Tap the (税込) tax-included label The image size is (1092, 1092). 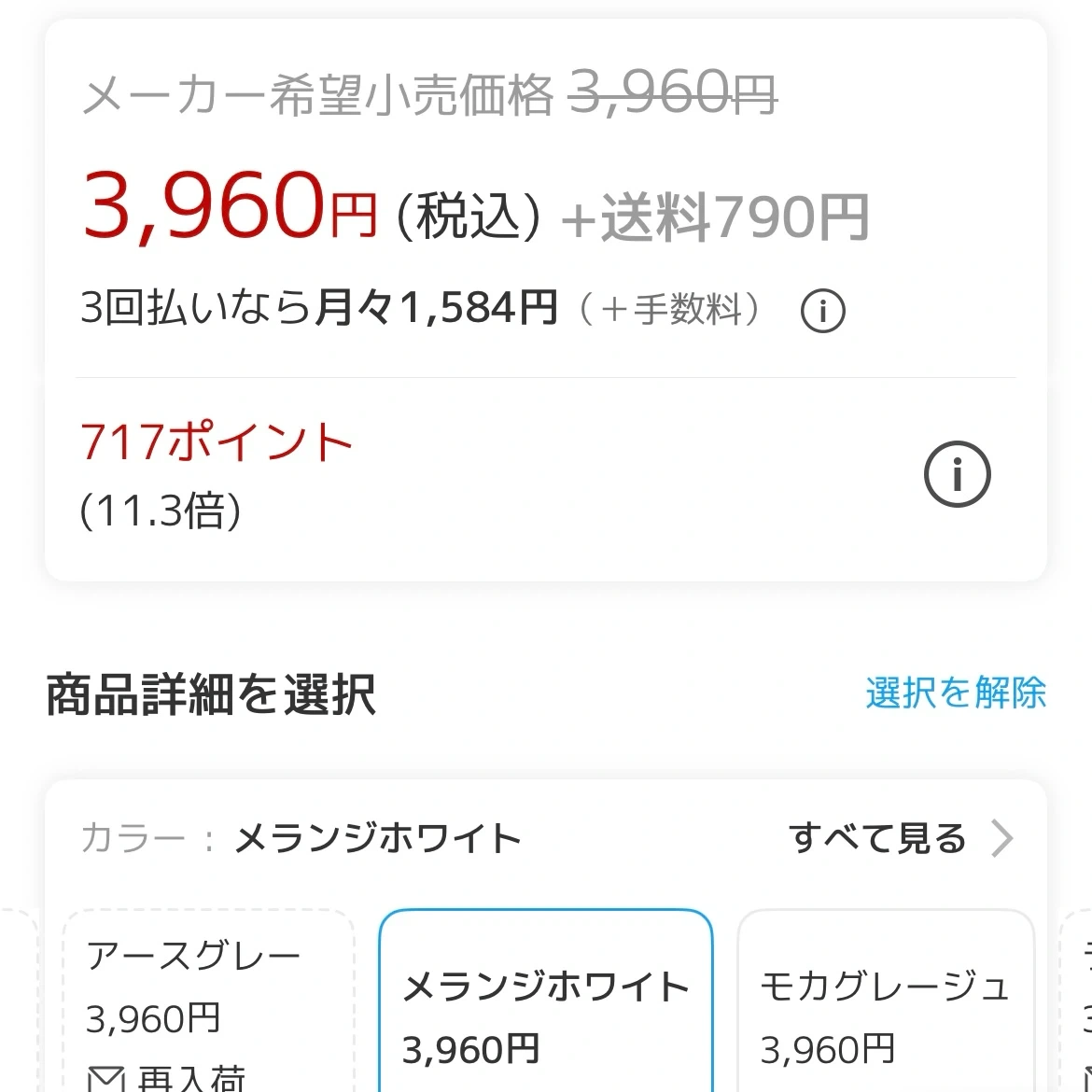(x=468, y=217)
